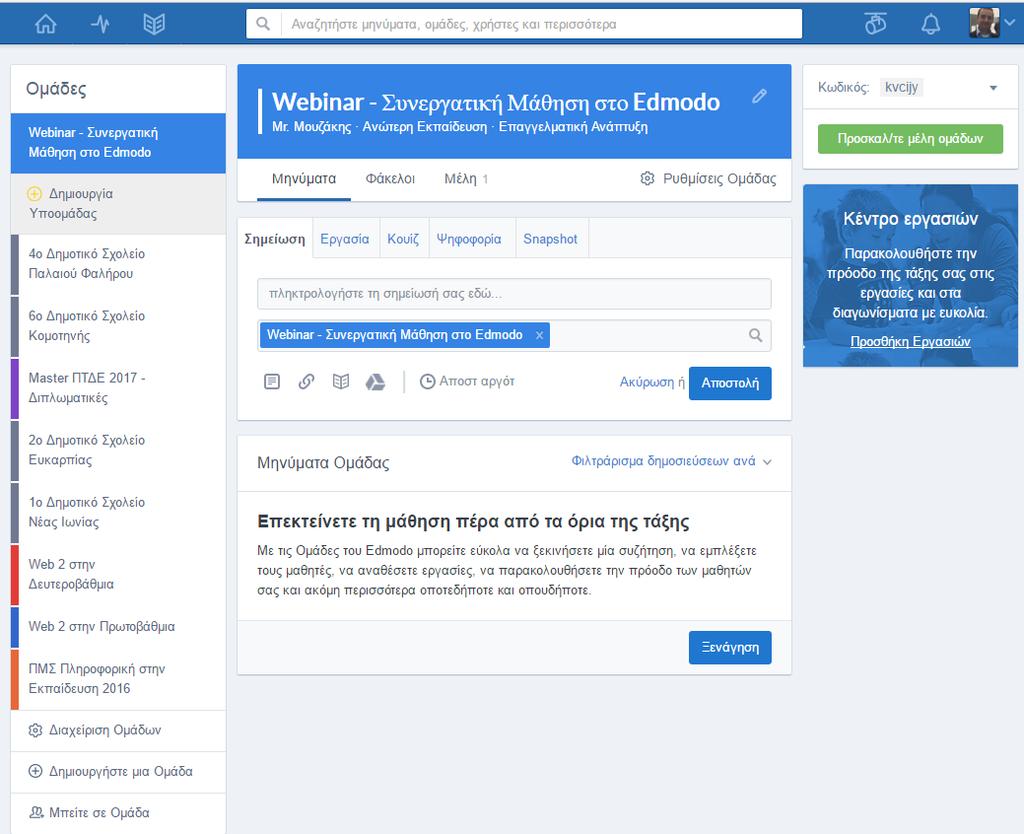Switch to the Φάκελοι tab
The width and height of the screenshot is (1024, 834).
coord(390,179)
